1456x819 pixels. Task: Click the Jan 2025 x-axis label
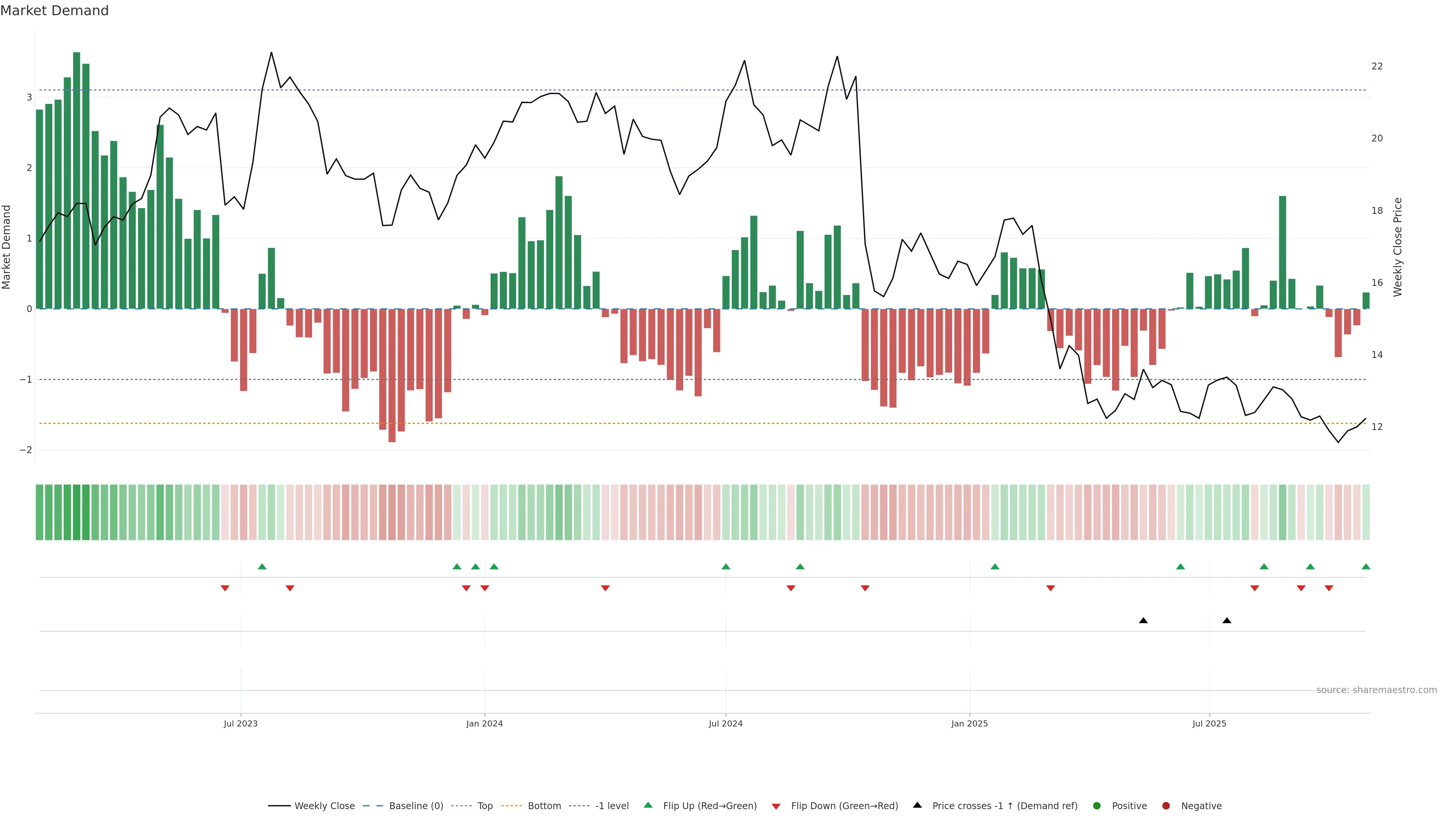coord(970,723)
